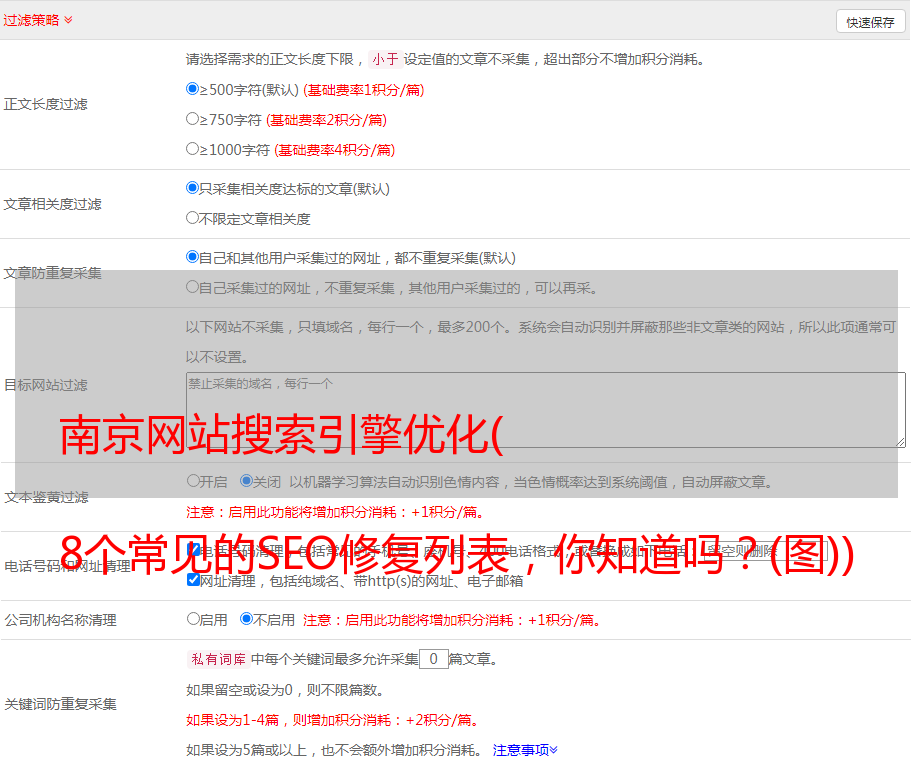This screenshot has height=768, width=912.
Task: Click the 目标网站过滤 label
Action: click(x=46, y=385)
